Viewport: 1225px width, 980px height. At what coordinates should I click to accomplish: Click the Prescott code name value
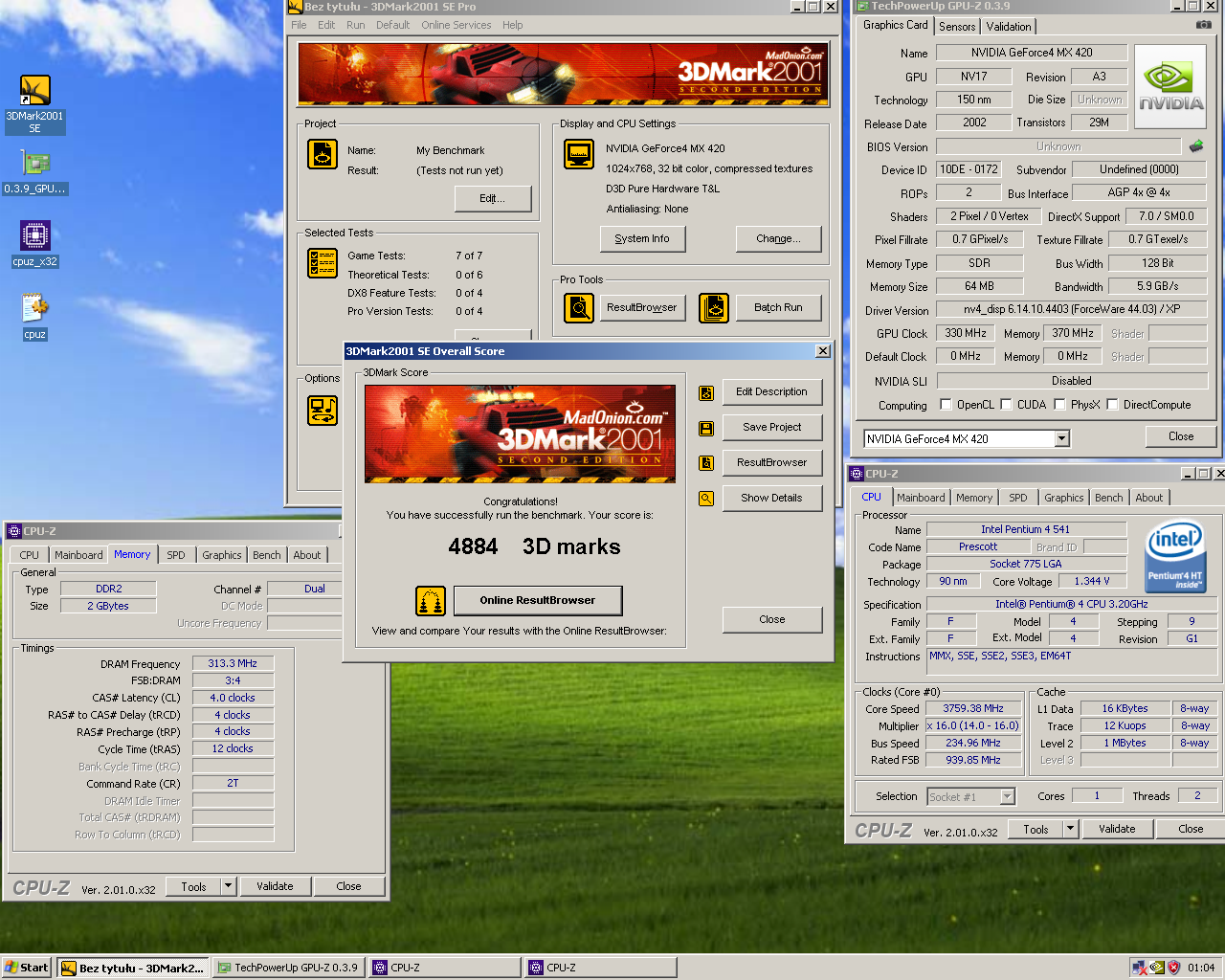pyautogui.click(x=978, y=546)
